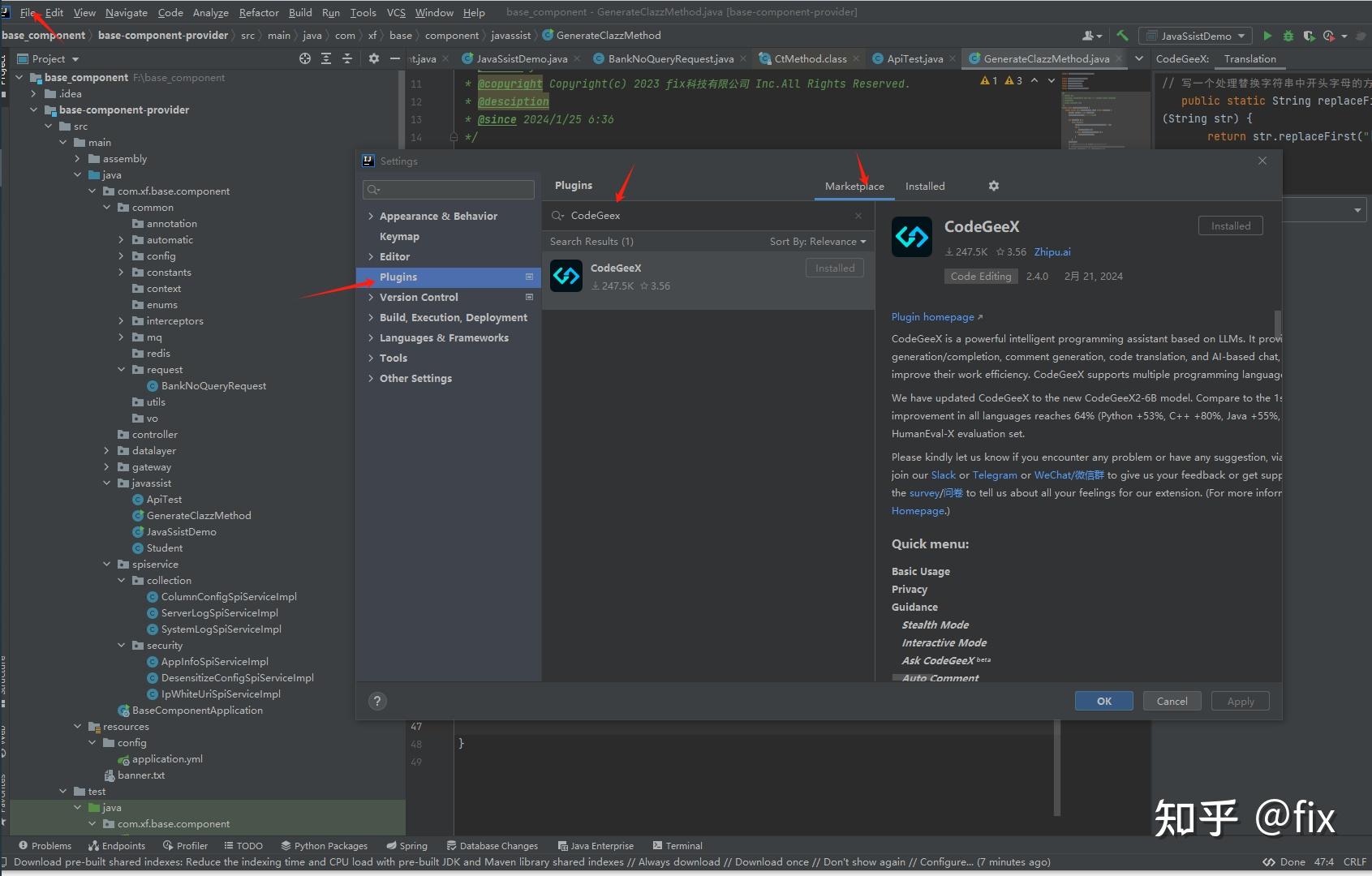Clear the CodeGeex plugin search text

tap(858, 216)
